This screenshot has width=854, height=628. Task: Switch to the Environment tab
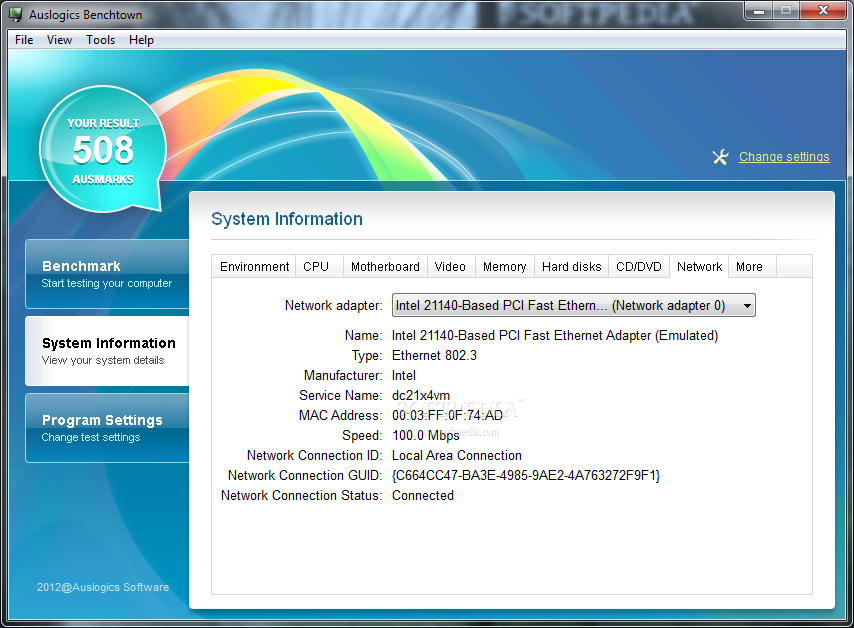(x=254, y=266)
